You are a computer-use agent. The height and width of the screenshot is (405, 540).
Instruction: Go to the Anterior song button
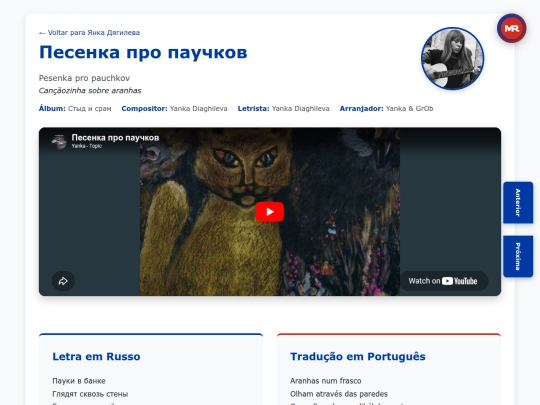518,202
